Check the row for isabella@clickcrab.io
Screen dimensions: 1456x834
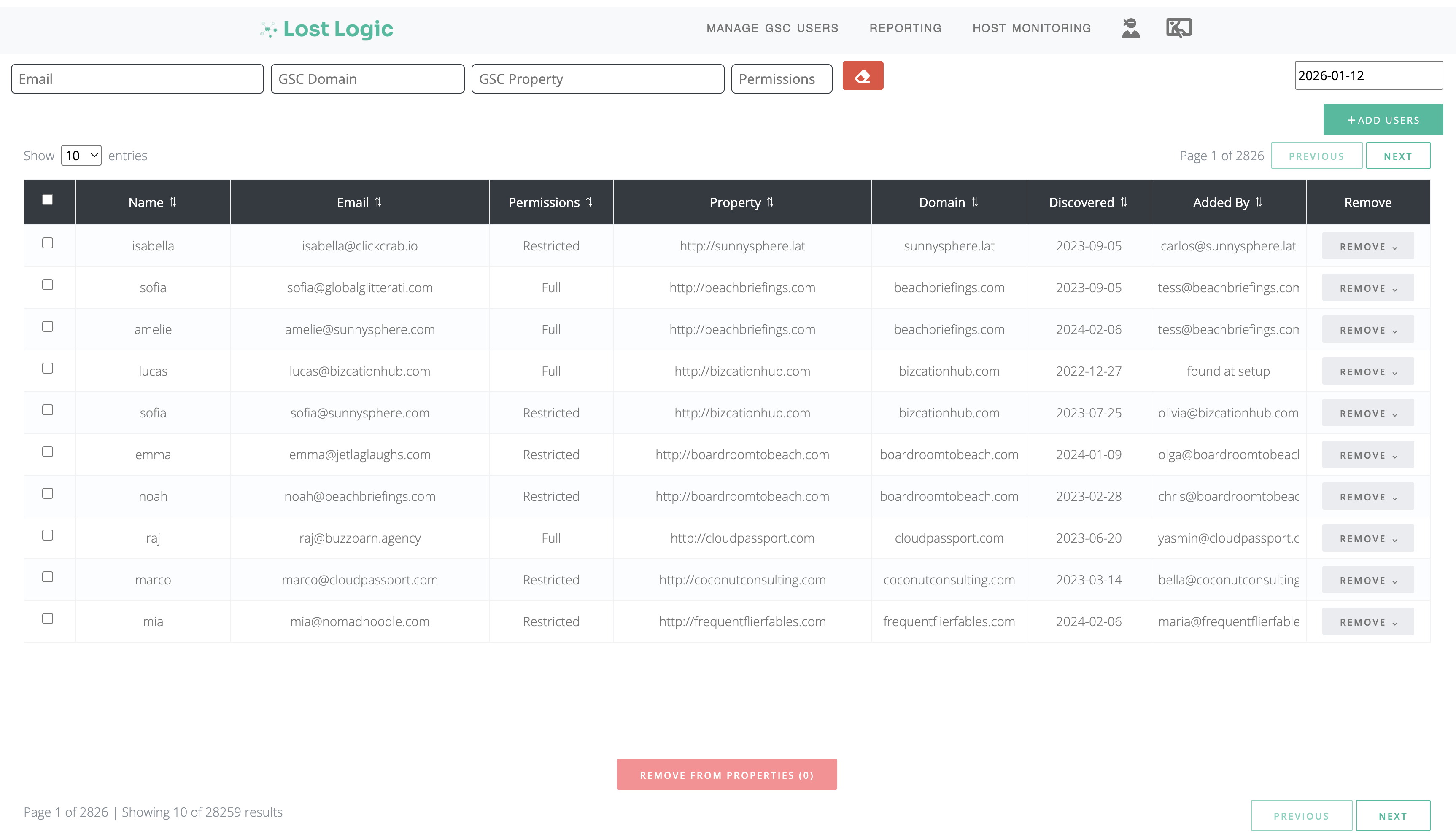click(x=48, y=243)
